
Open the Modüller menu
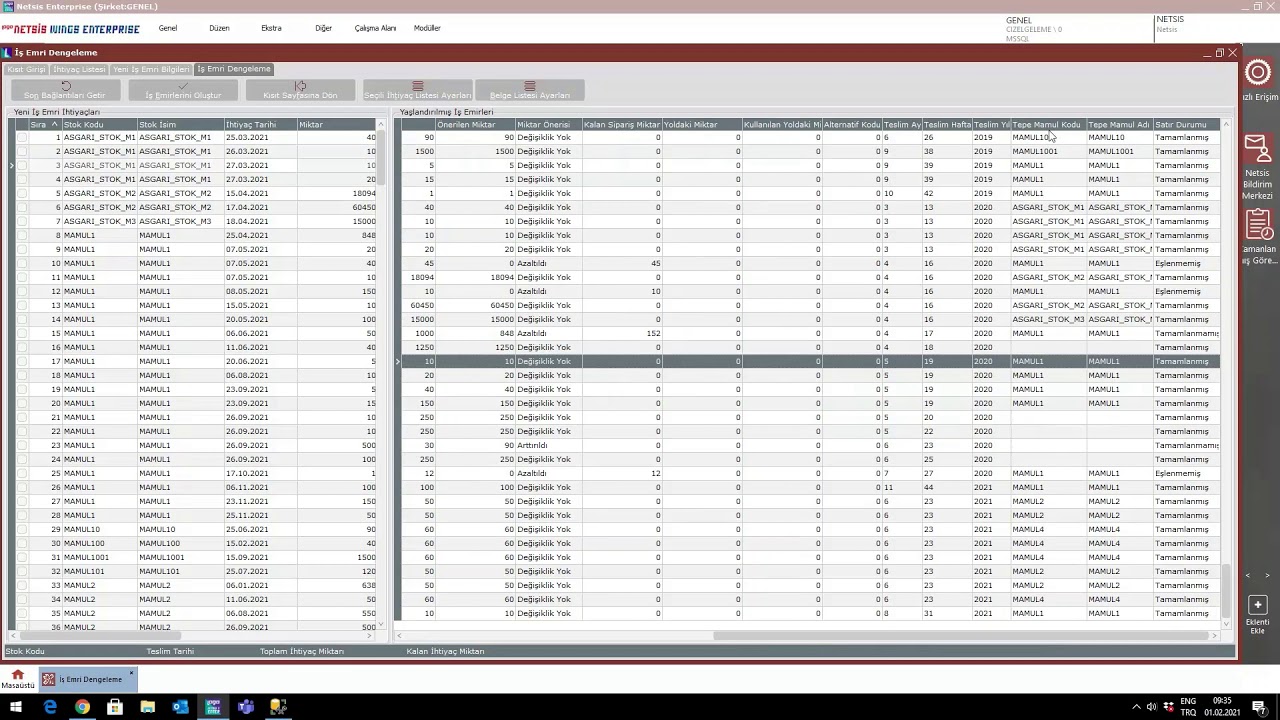click(427, 28)
